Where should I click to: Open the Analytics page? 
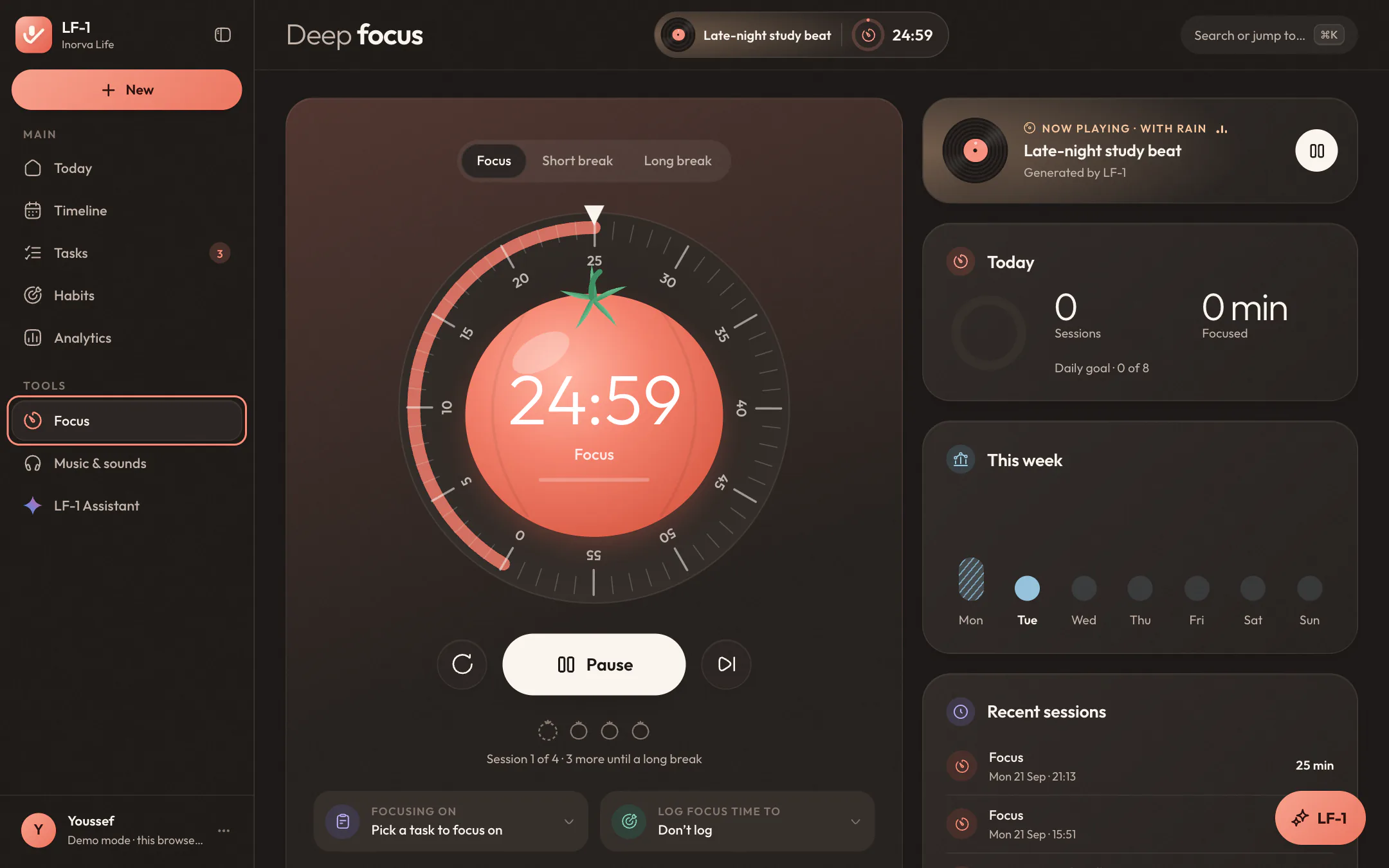point(126,338)
